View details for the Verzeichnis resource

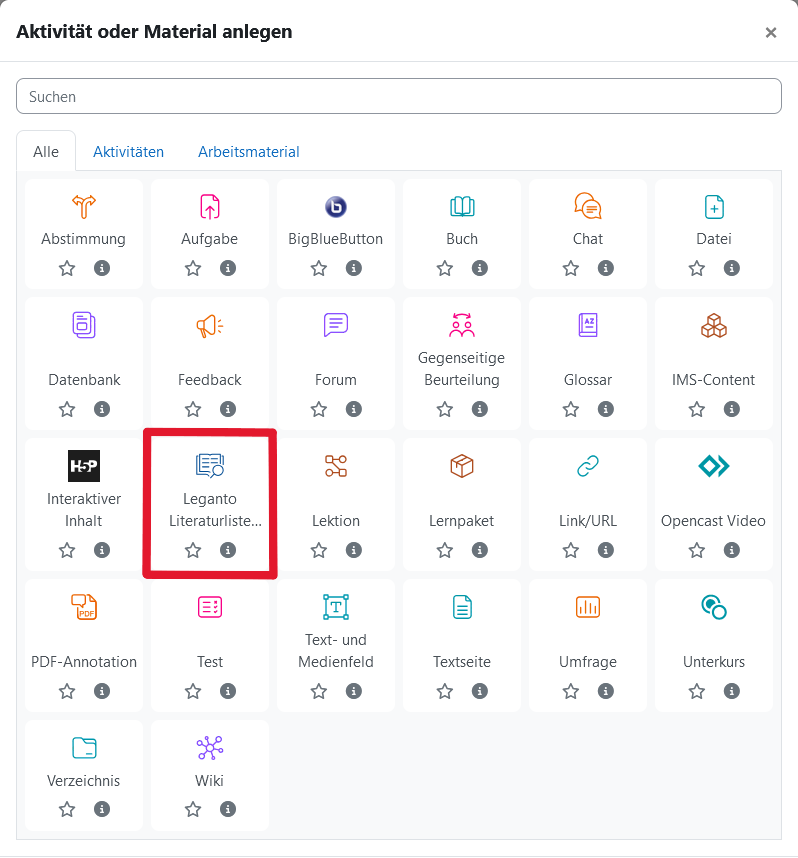point(102,809)
